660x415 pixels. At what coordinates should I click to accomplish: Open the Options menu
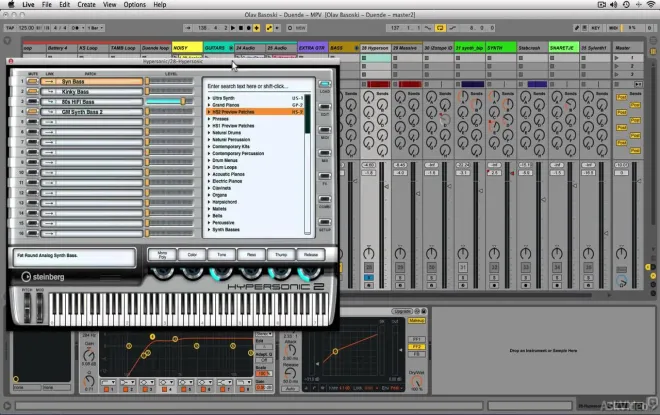tap(134, 5)
